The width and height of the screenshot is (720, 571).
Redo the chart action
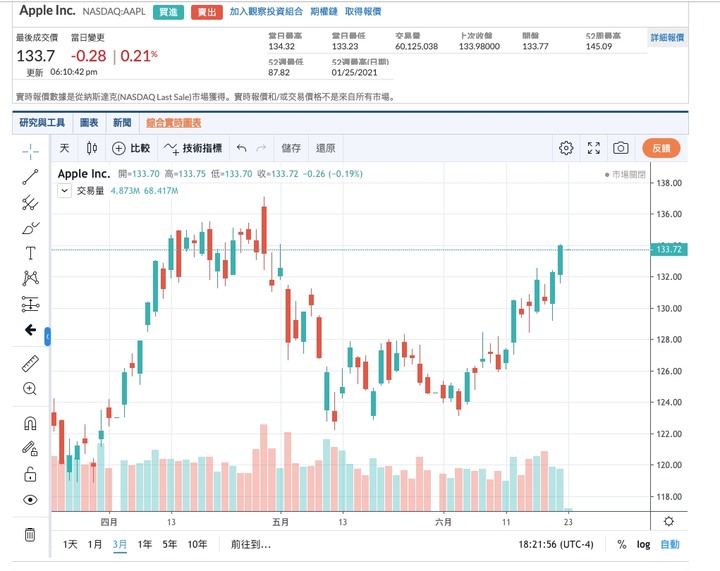point(261,148)
